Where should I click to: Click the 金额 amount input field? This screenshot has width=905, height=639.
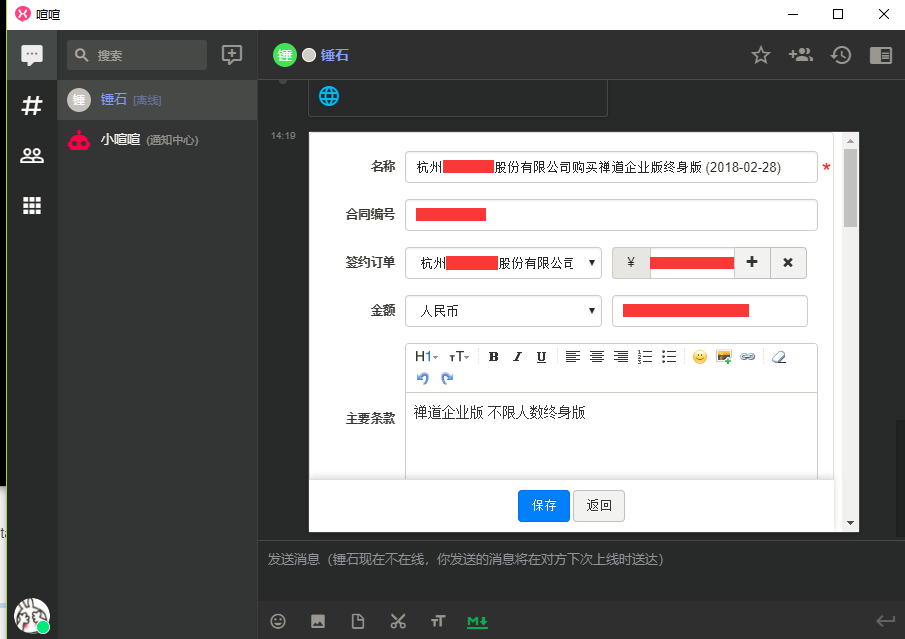[709, 311]
